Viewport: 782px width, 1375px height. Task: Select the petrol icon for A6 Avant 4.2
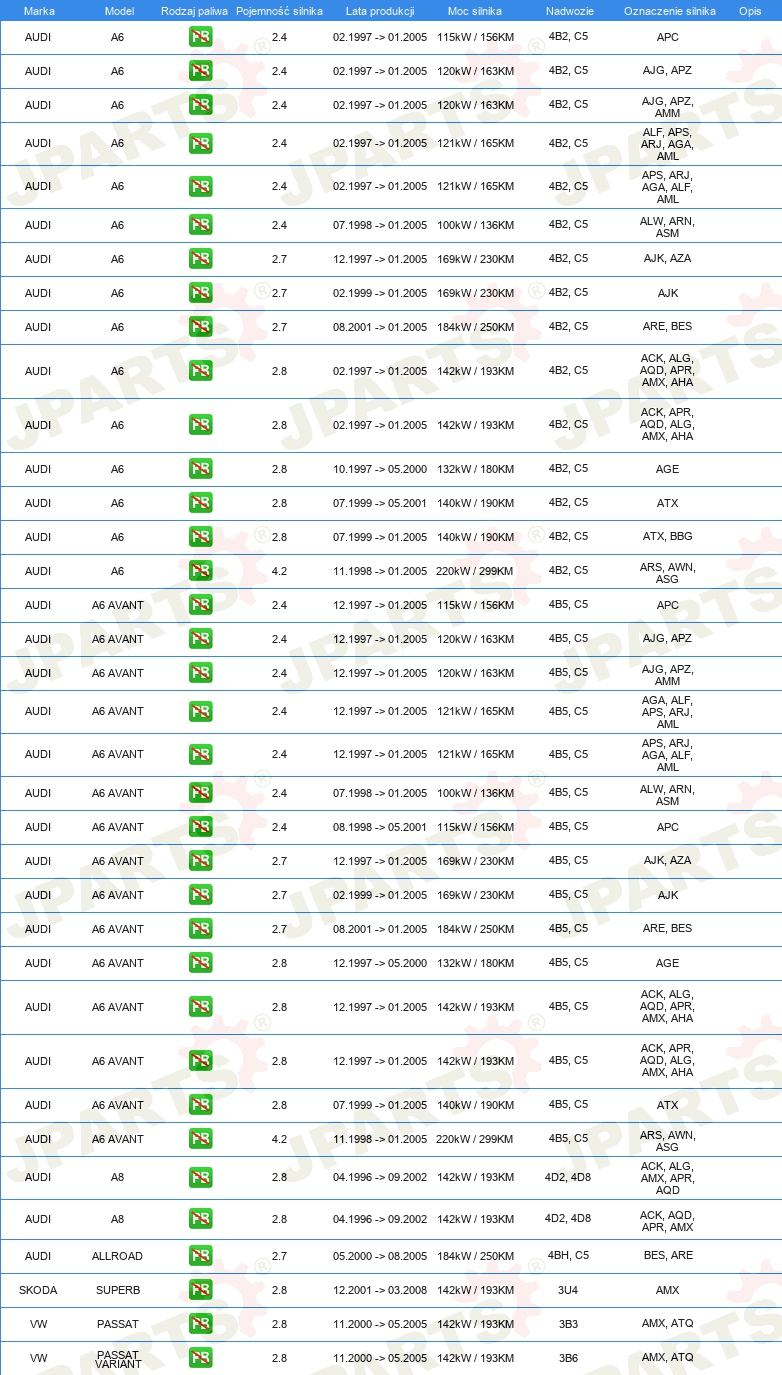pos(201,1139)
